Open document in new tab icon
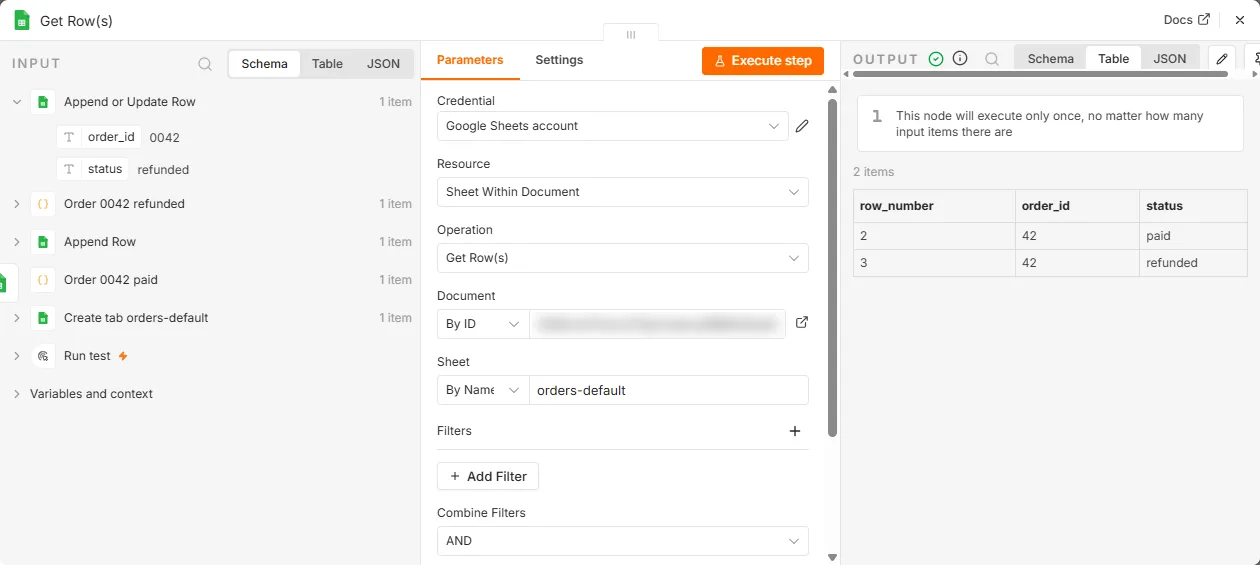This screenshot has height=565, width=1260. tap(801, 323)
